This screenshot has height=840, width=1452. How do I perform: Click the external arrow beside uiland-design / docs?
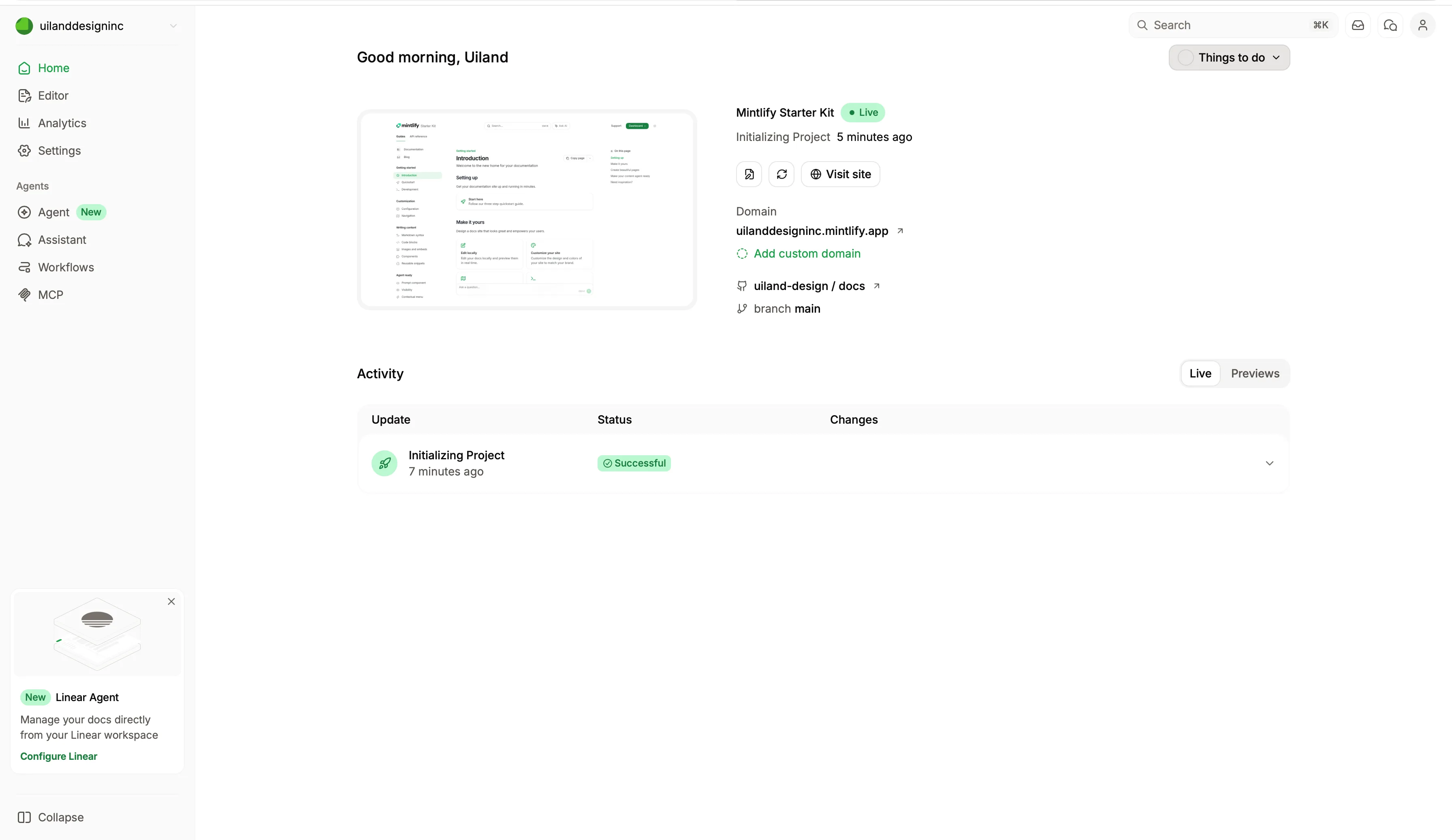[x=876, y=286]
